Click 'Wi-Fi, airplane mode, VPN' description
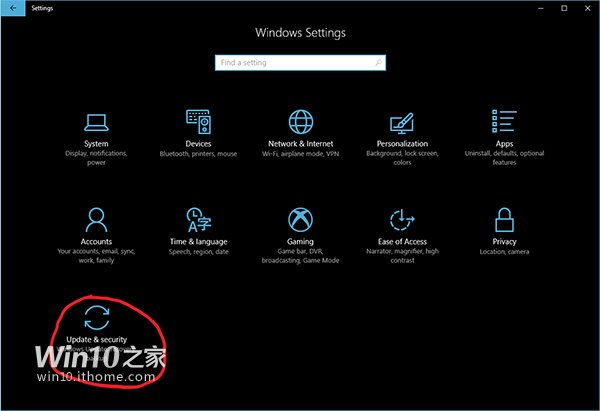 tap(300, 154)
